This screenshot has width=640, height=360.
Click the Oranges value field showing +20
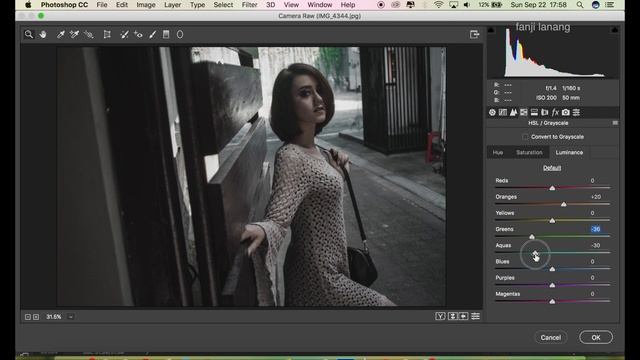(x=596, y=197)
